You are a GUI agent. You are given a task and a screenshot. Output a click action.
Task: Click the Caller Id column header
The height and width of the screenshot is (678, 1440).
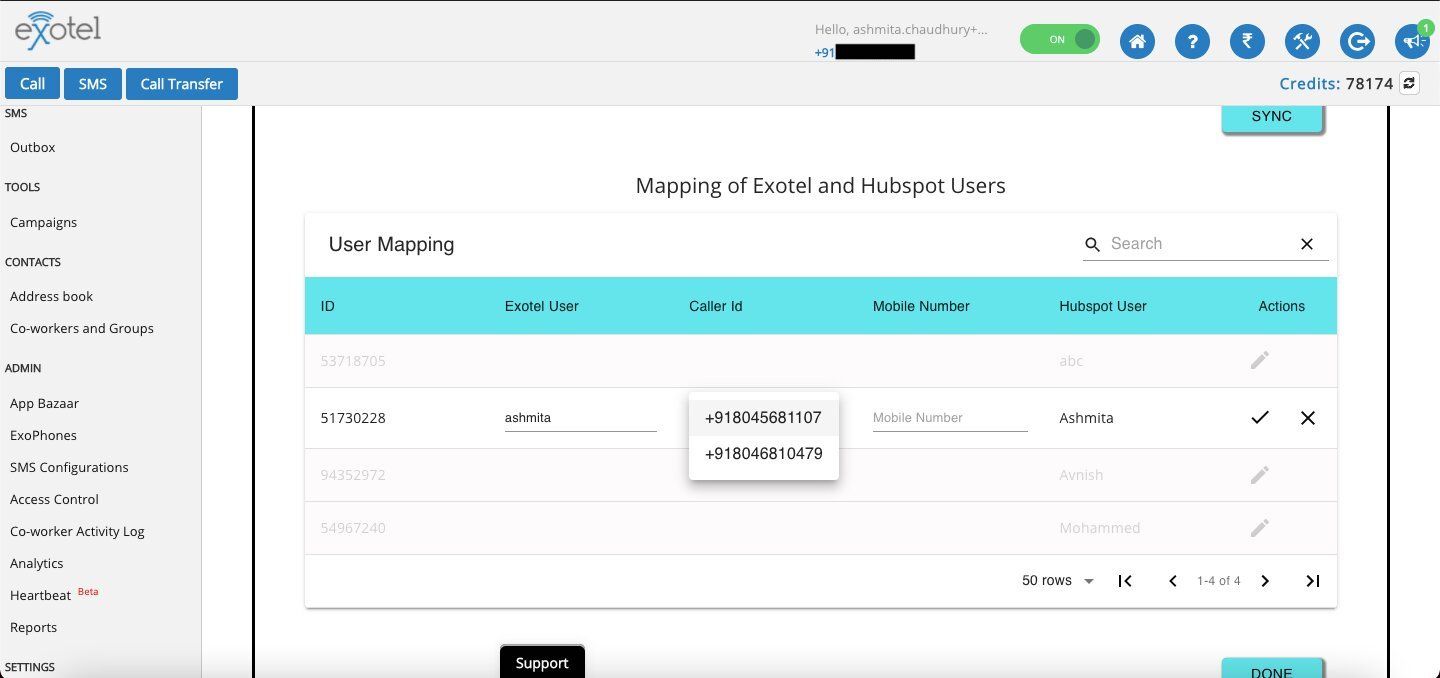(x=716, y=306)
